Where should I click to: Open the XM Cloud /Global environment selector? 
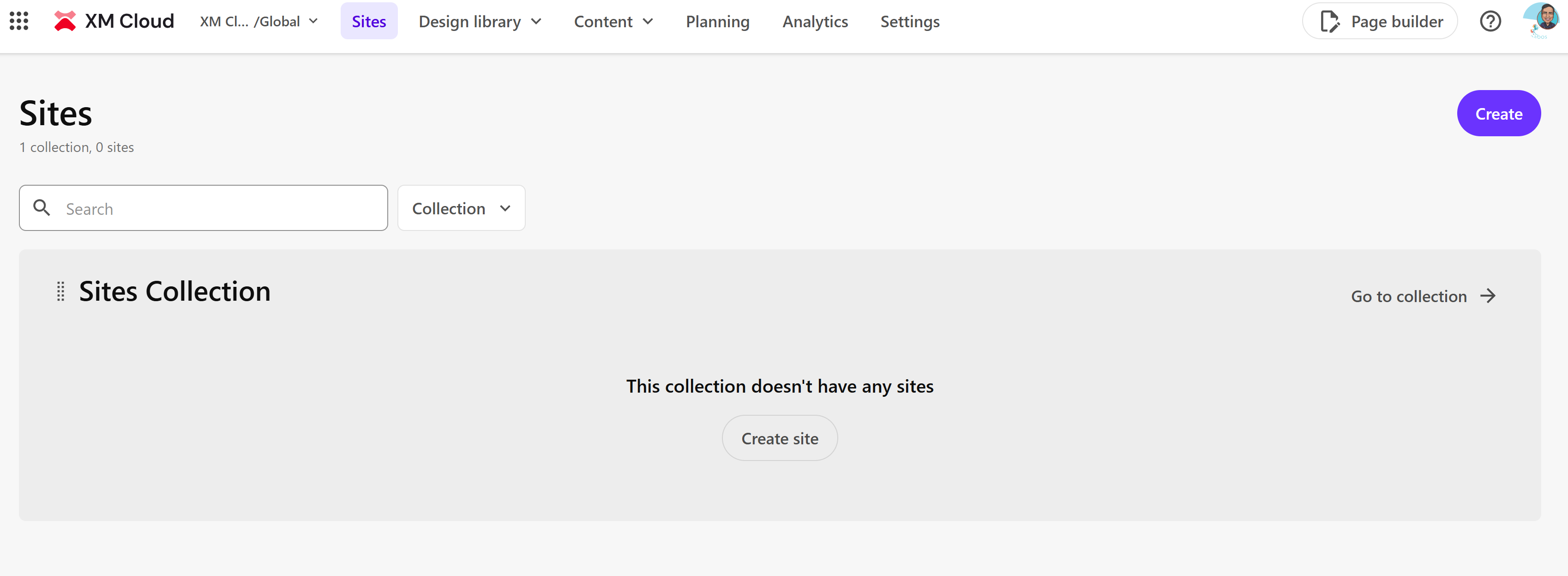pos(258,21)
